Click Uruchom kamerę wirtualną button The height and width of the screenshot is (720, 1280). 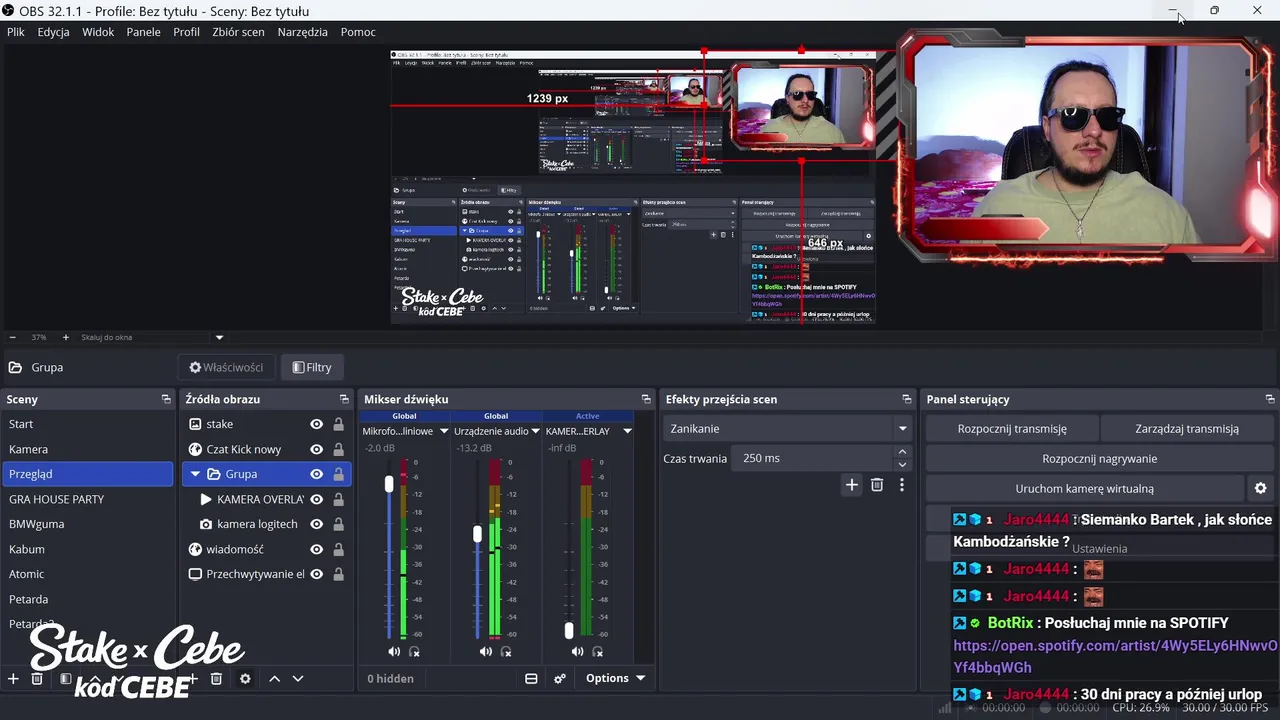click(1084, 489)
